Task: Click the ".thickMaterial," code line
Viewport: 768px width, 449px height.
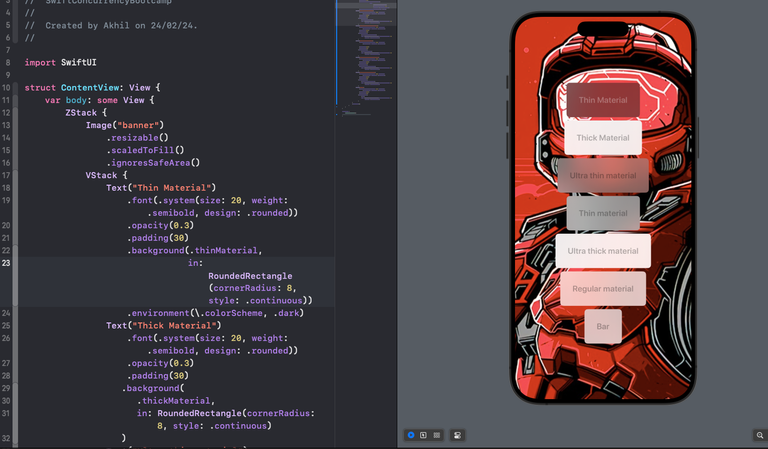Action: 176,401
